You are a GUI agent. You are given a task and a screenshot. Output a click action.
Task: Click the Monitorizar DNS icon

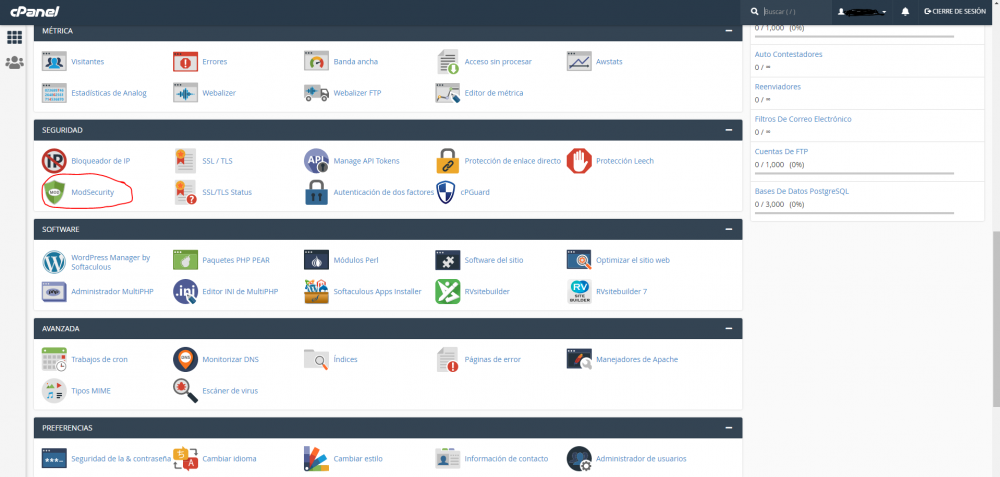coord(186,359)
